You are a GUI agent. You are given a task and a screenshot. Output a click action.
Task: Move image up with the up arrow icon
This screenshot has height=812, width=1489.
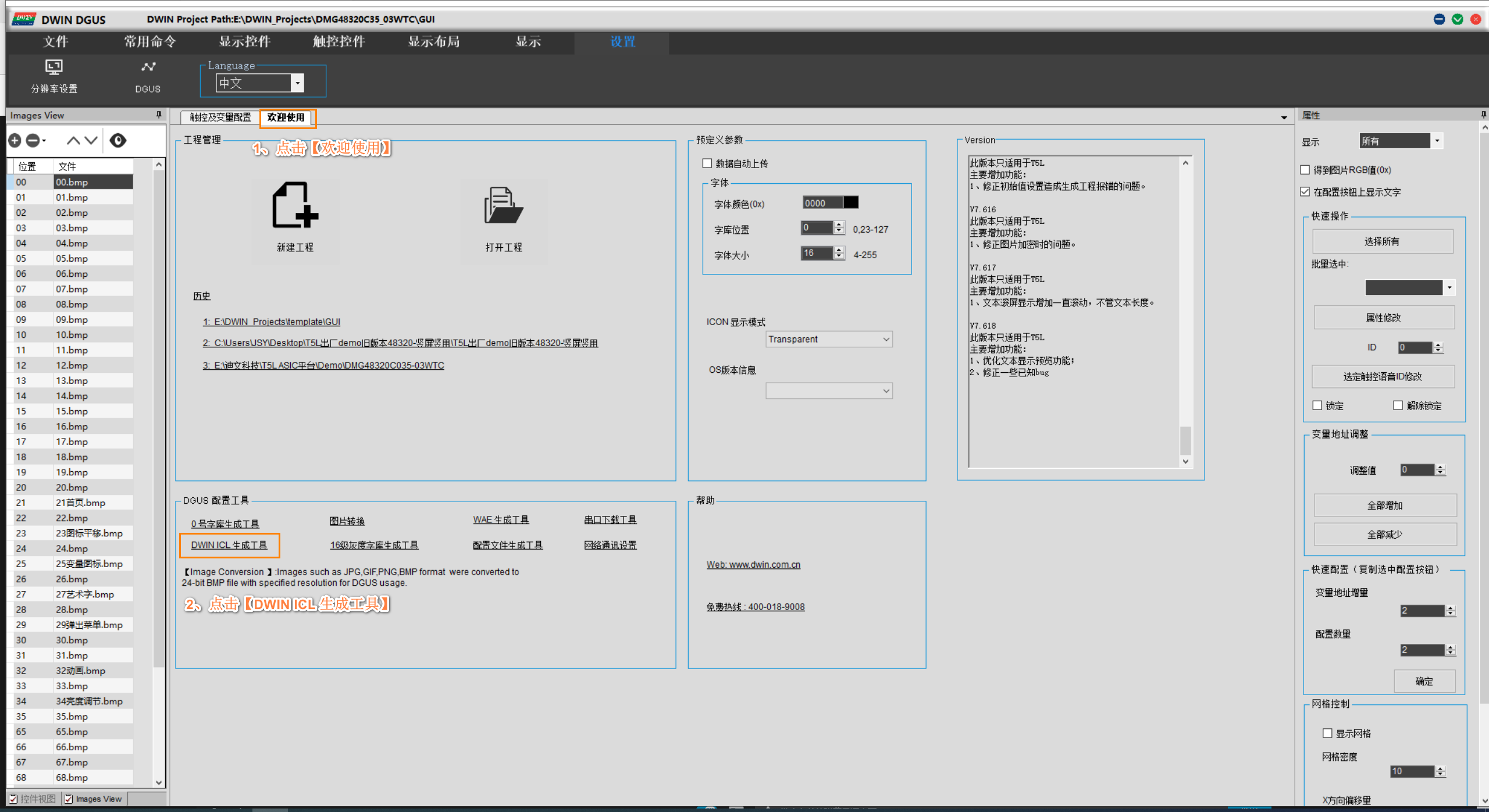pos(73,140)
